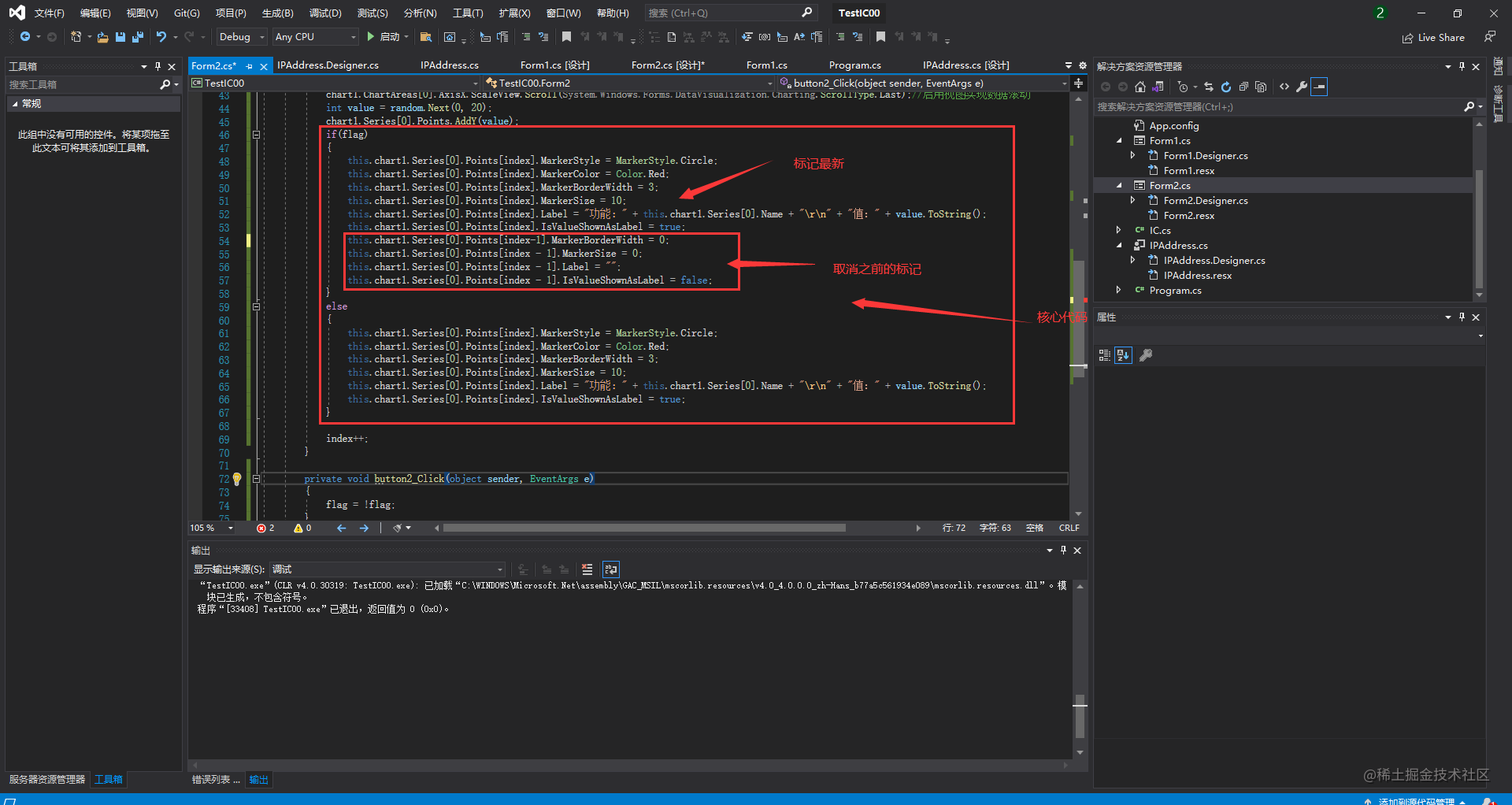This screenshot has width=1512, height=805.
Task: Toggle Preview Selected Items in Solution Explorer
Action: pos(1319,87)
